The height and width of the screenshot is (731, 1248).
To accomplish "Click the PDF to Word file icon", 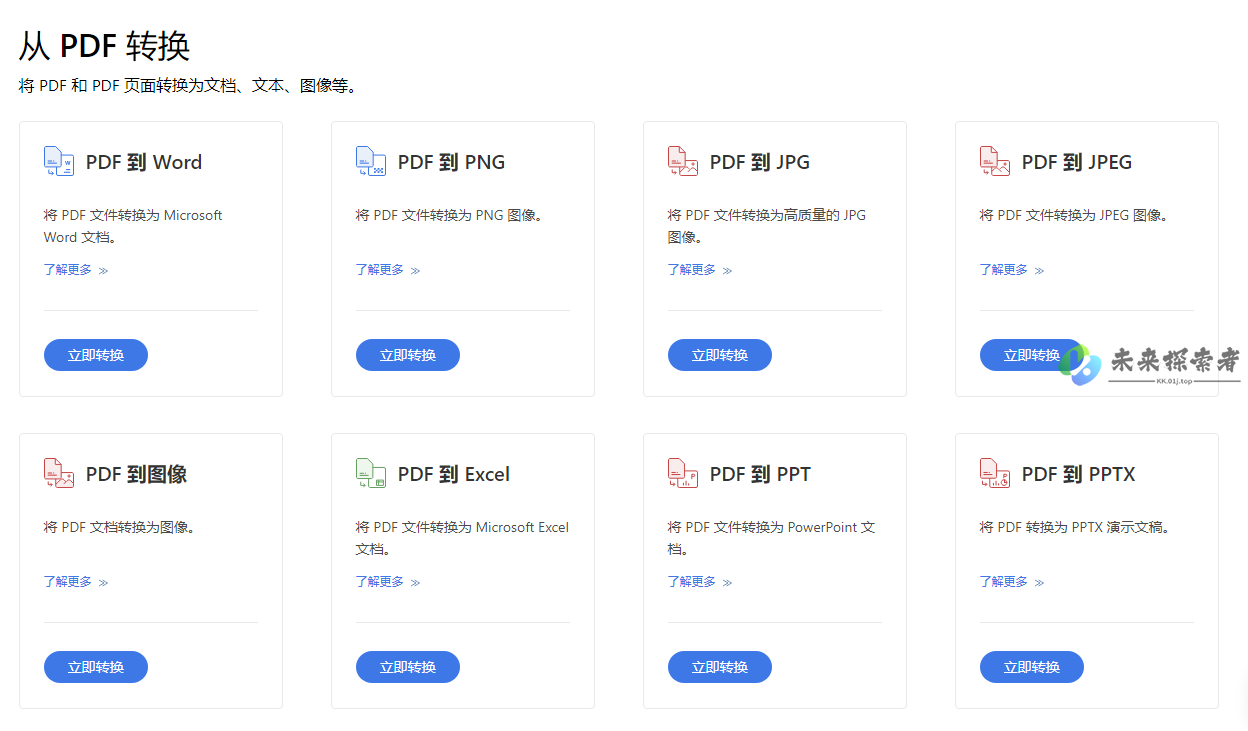I will 59,162.
